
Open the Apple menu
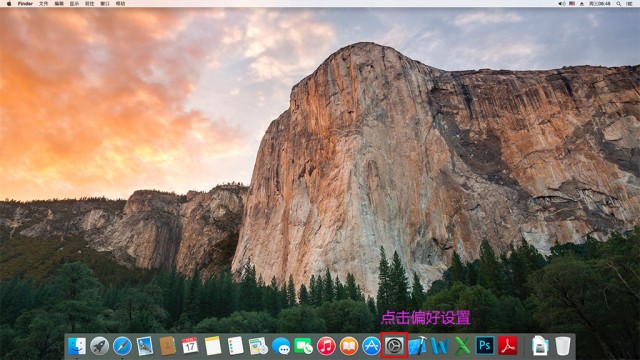[9, 3]
